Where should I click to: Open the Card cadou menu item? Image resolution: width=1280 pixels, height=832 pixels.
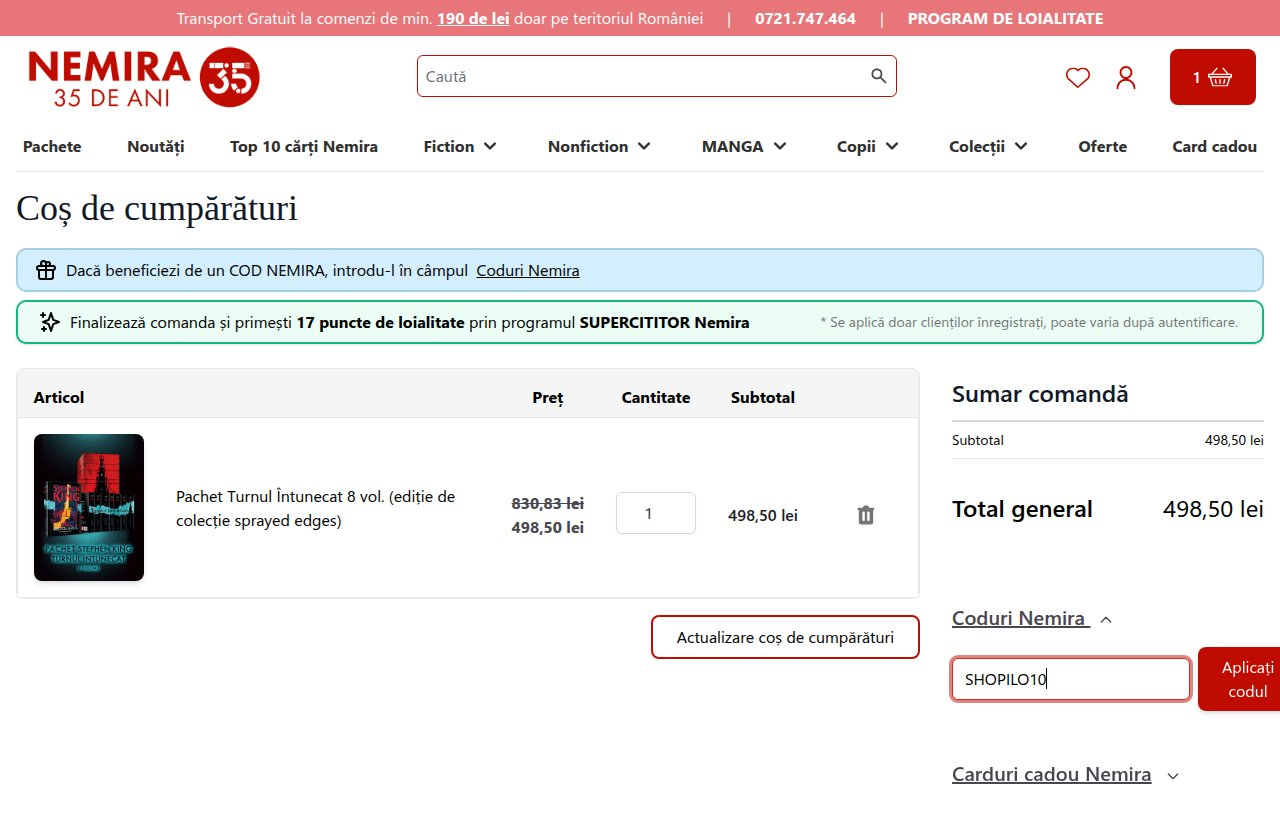click(x=1214, y=146)
